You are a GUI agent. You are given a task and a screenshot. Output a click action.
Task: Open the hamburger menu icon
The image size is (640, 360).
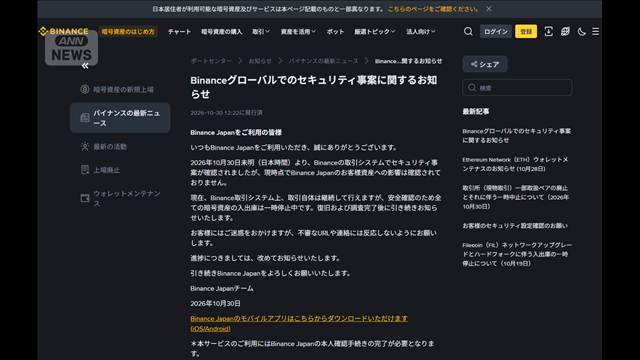tap(596, 31)
